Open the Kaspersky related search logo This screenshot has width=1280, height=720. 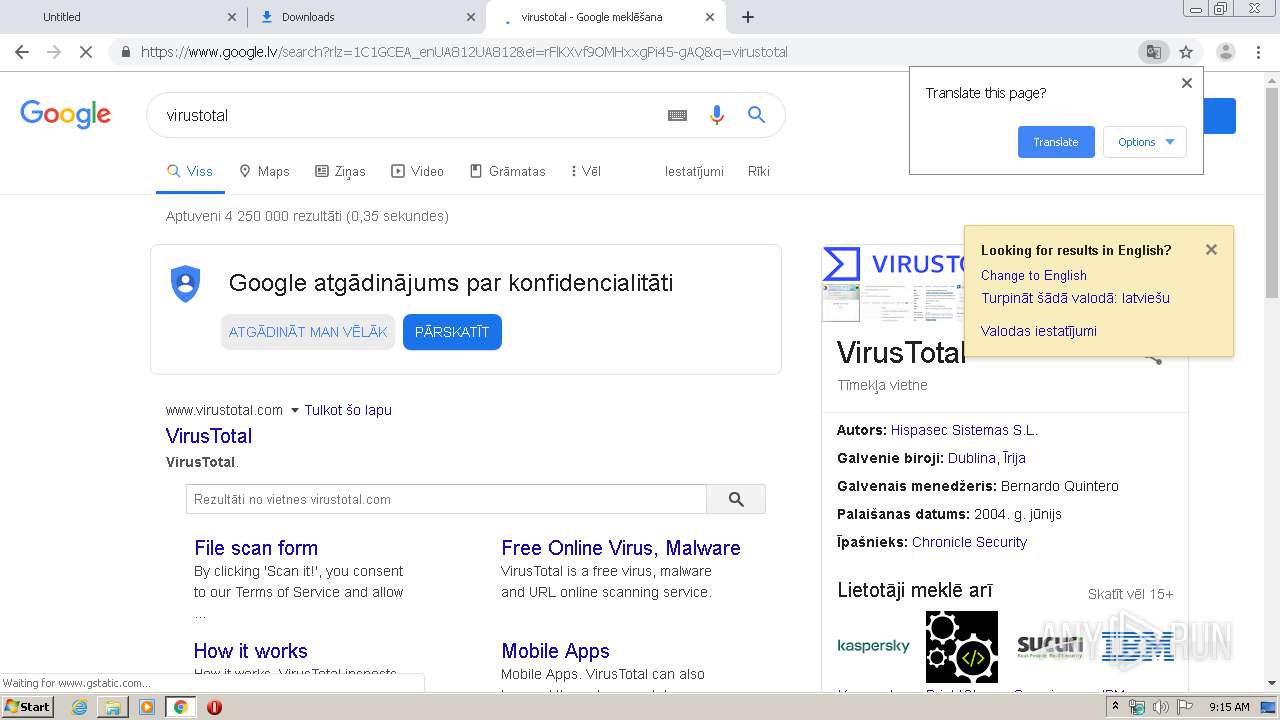(873, 646)
